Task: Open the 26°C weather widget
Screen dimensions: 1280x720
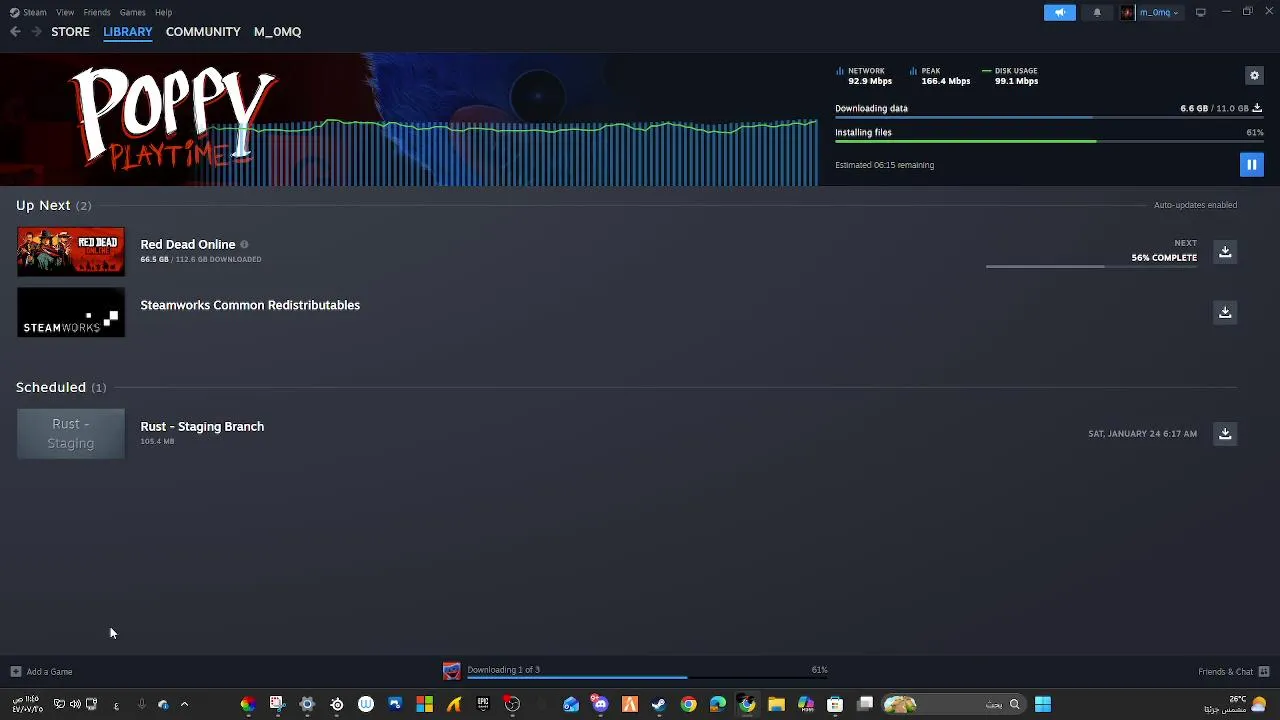Action: tap(1236, 705)
